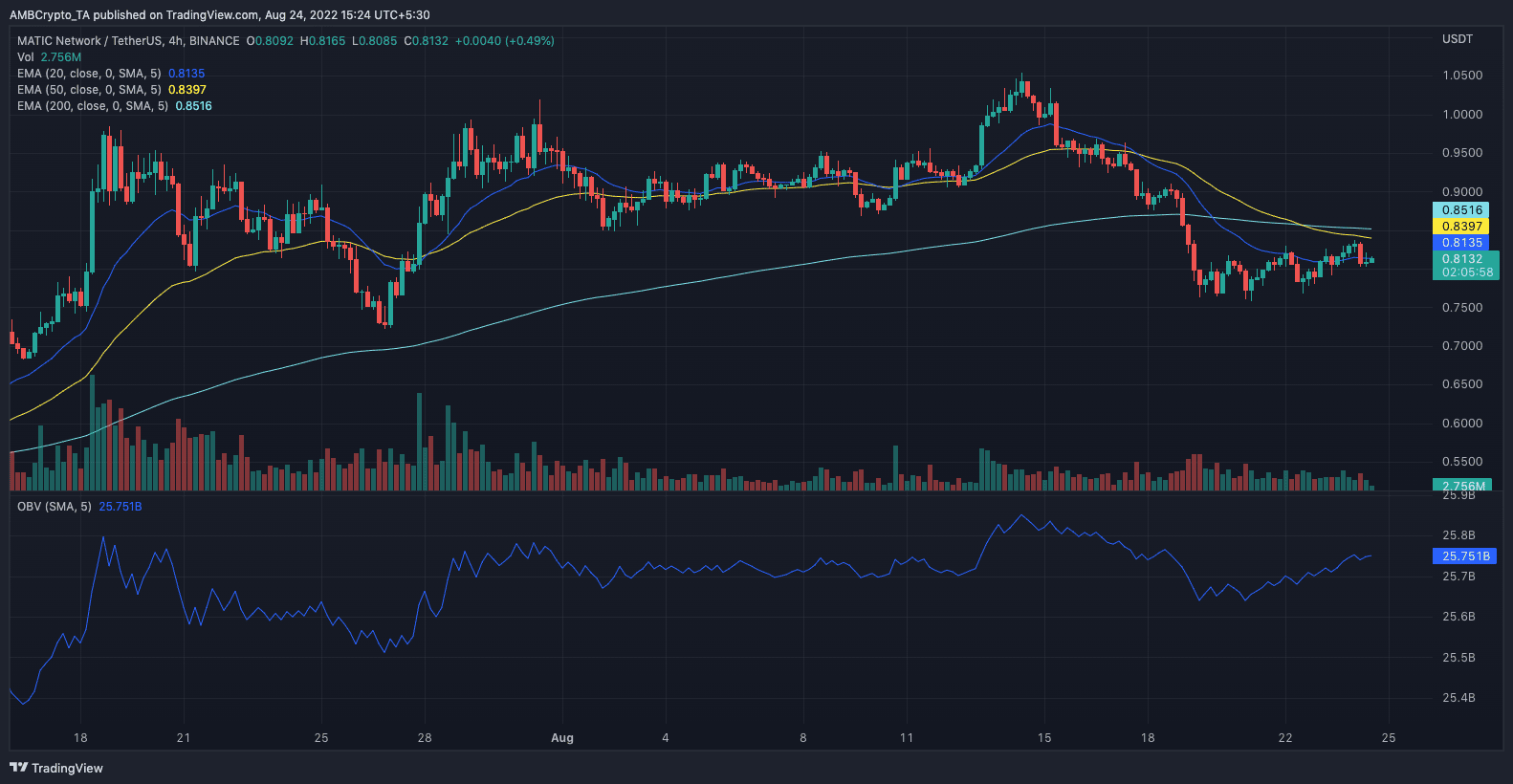The height and width of the screenshot is (784, 1513).
Task: Select the EMA 50 indicator legend
Action: (112, 90)
